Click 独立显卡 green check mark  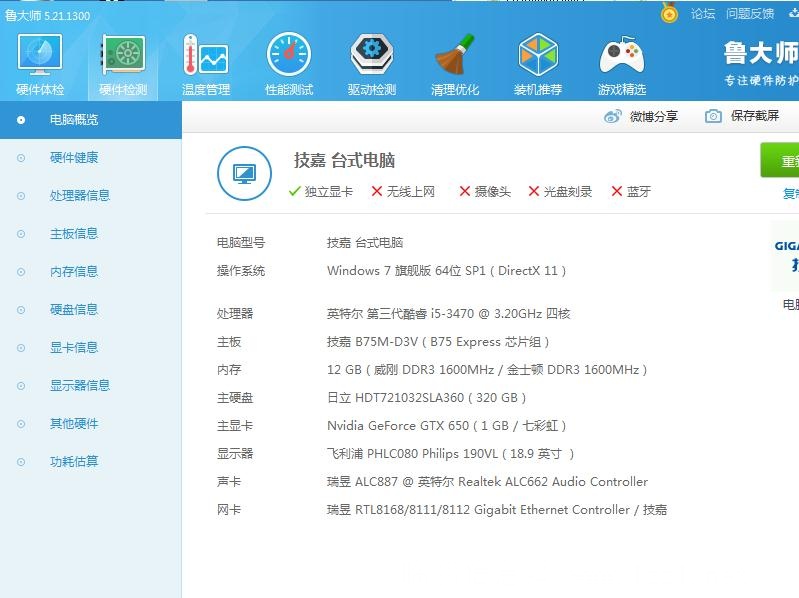coord(294,192)
